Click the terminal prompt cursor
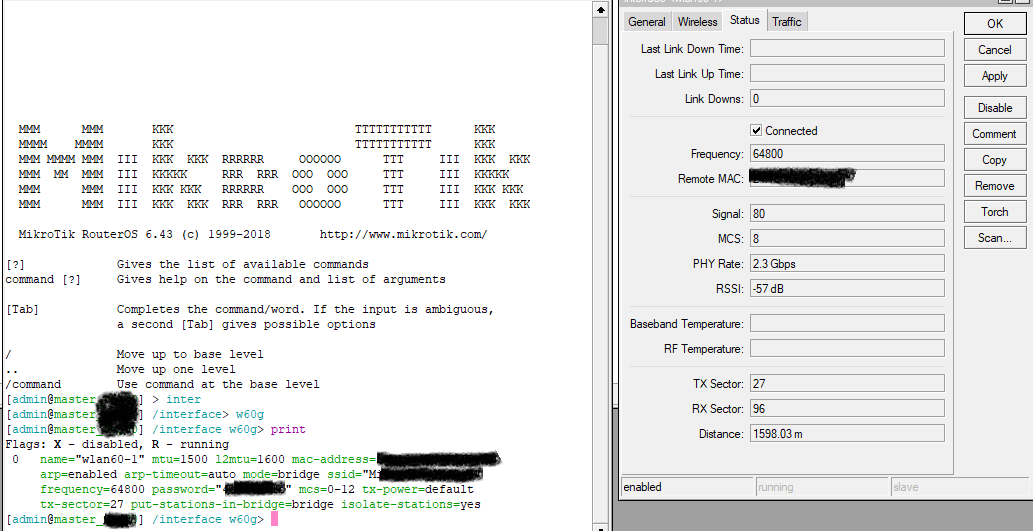1033x531 pixels. coord(275,519)
